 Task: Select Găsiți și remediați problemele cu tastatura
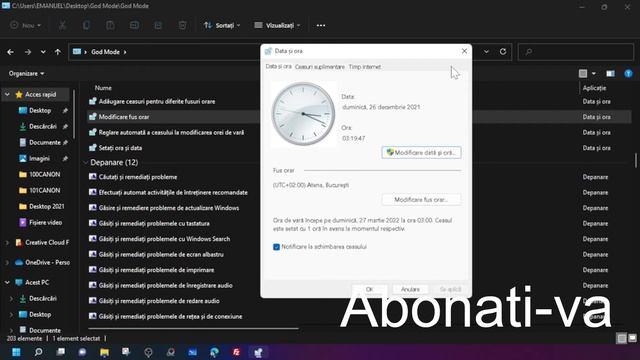(x=154, y=223)
